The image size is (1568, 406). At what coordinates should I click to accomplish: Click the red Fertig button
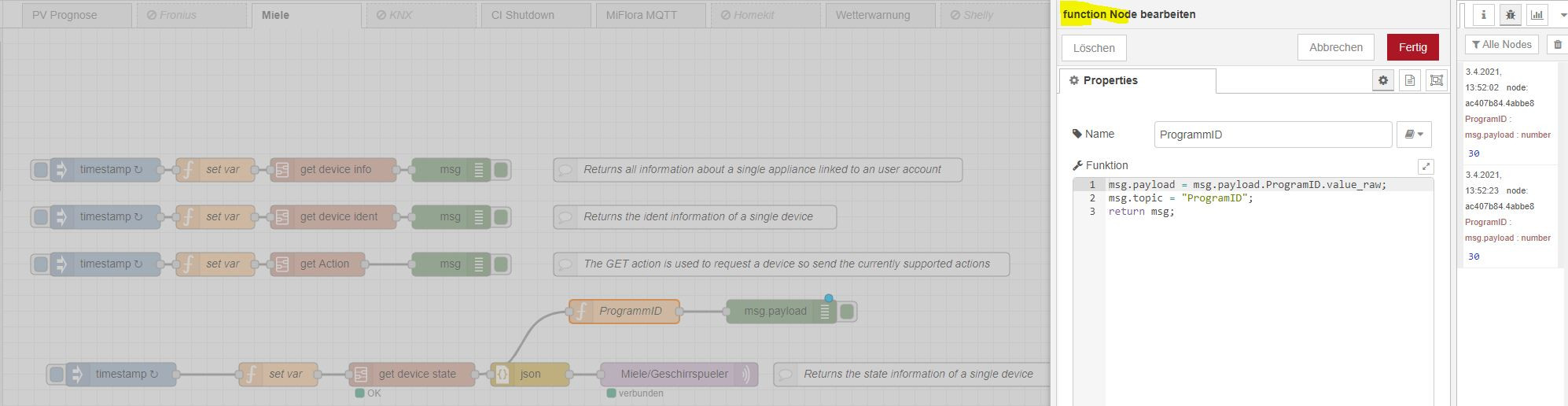1412,47
